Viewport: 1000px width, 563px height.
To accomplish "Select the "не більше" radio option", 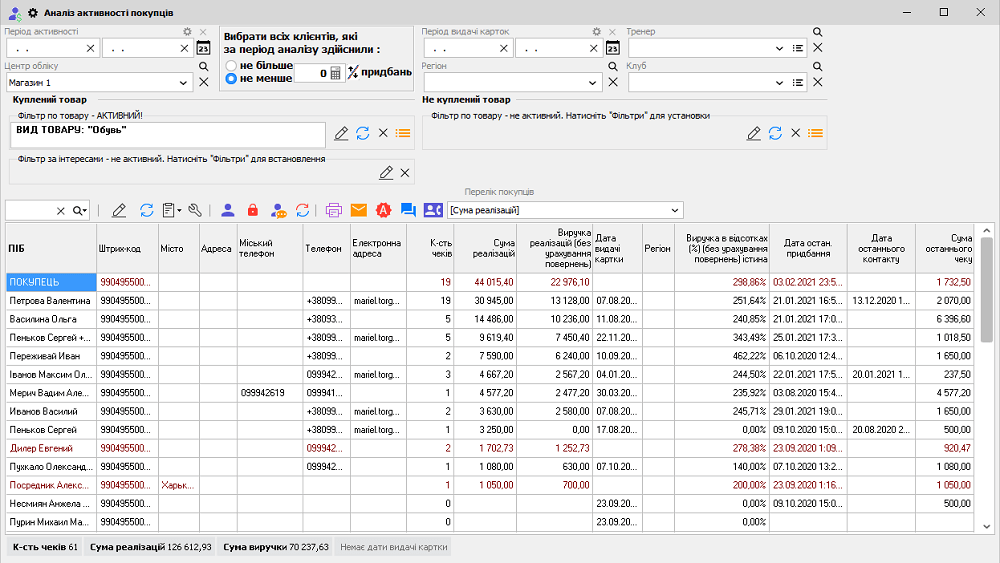I will point(231,65).
